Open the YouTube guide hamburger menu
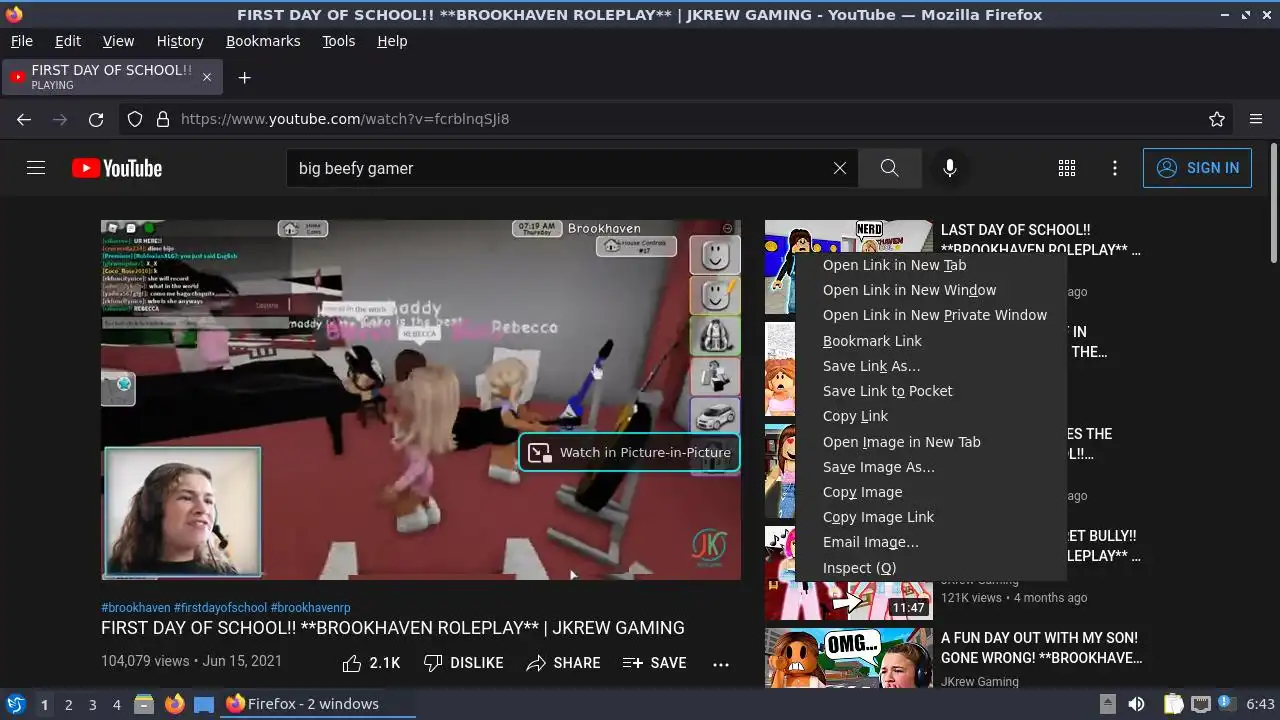Screen dimensions: 1280x720 pos(36,168)
